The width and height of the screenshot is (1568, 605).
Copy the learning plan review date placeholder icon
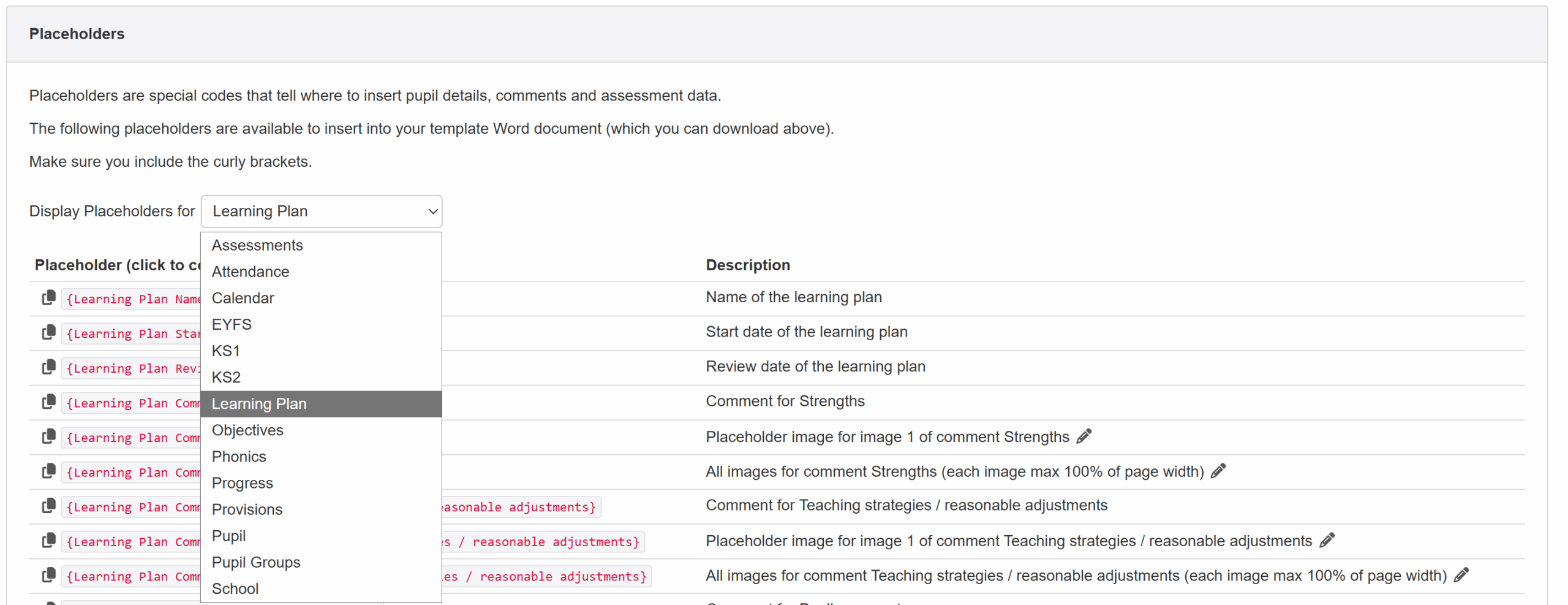coord(48,367)
